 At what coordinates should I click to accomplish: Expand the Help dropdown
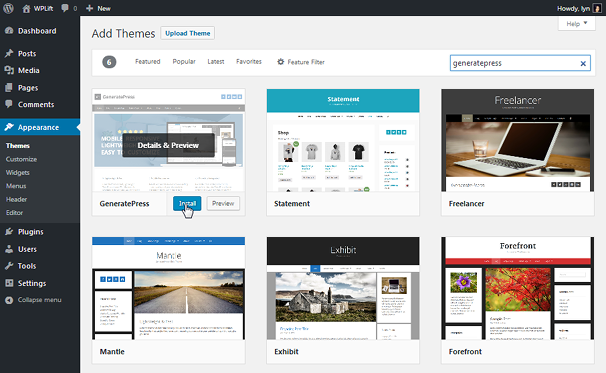pyautogui.click(x=577, y=24)
